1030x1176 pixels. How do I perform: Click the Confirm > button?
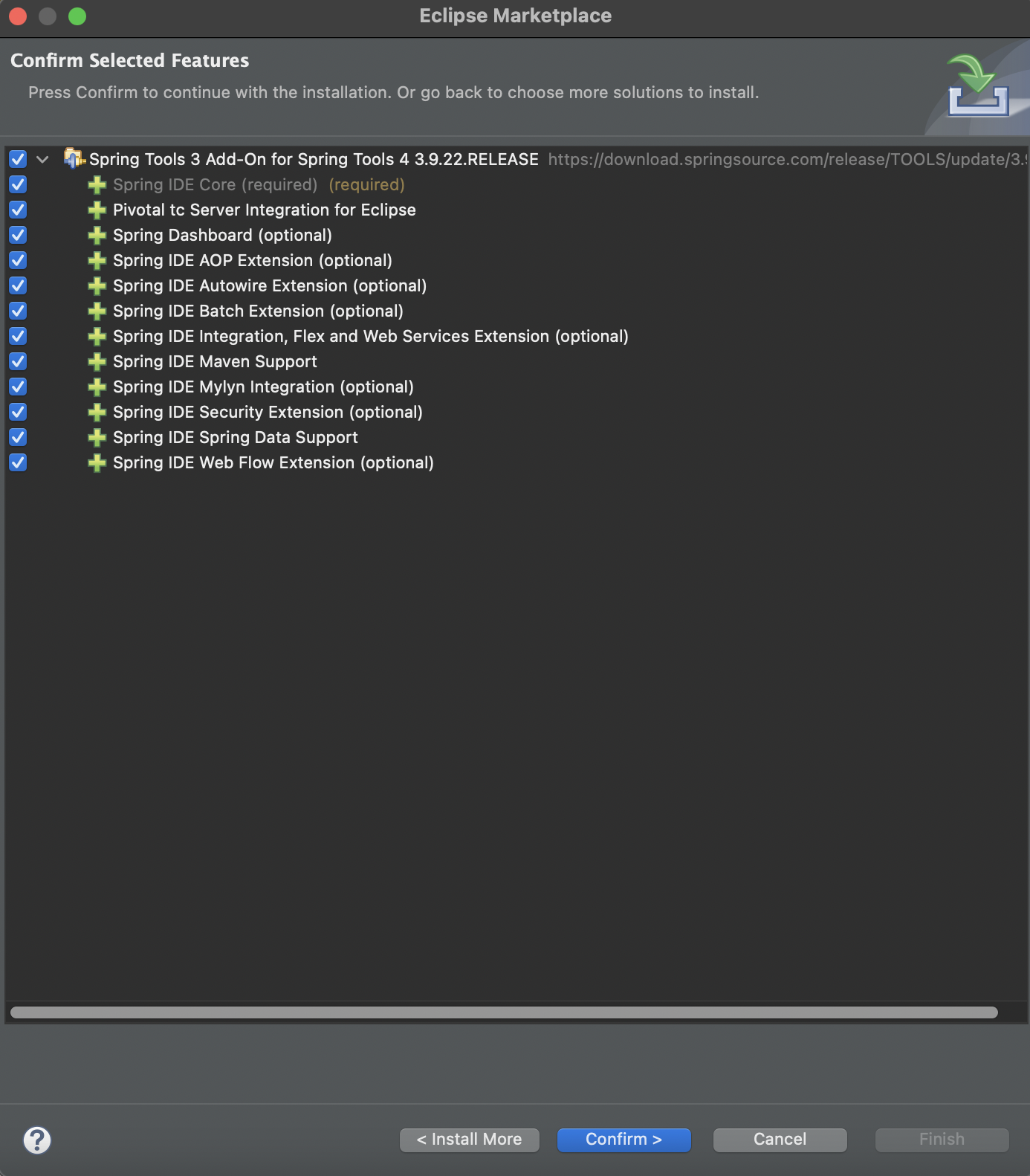pyautogui.click(x=624, y=1140)
